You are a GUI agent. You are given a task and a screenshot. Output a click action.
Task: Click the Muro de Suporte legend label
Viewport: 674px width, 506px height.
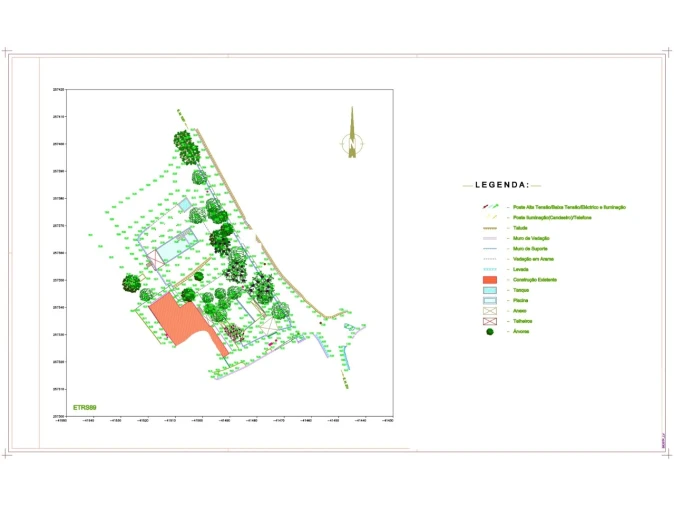(531, 249)
